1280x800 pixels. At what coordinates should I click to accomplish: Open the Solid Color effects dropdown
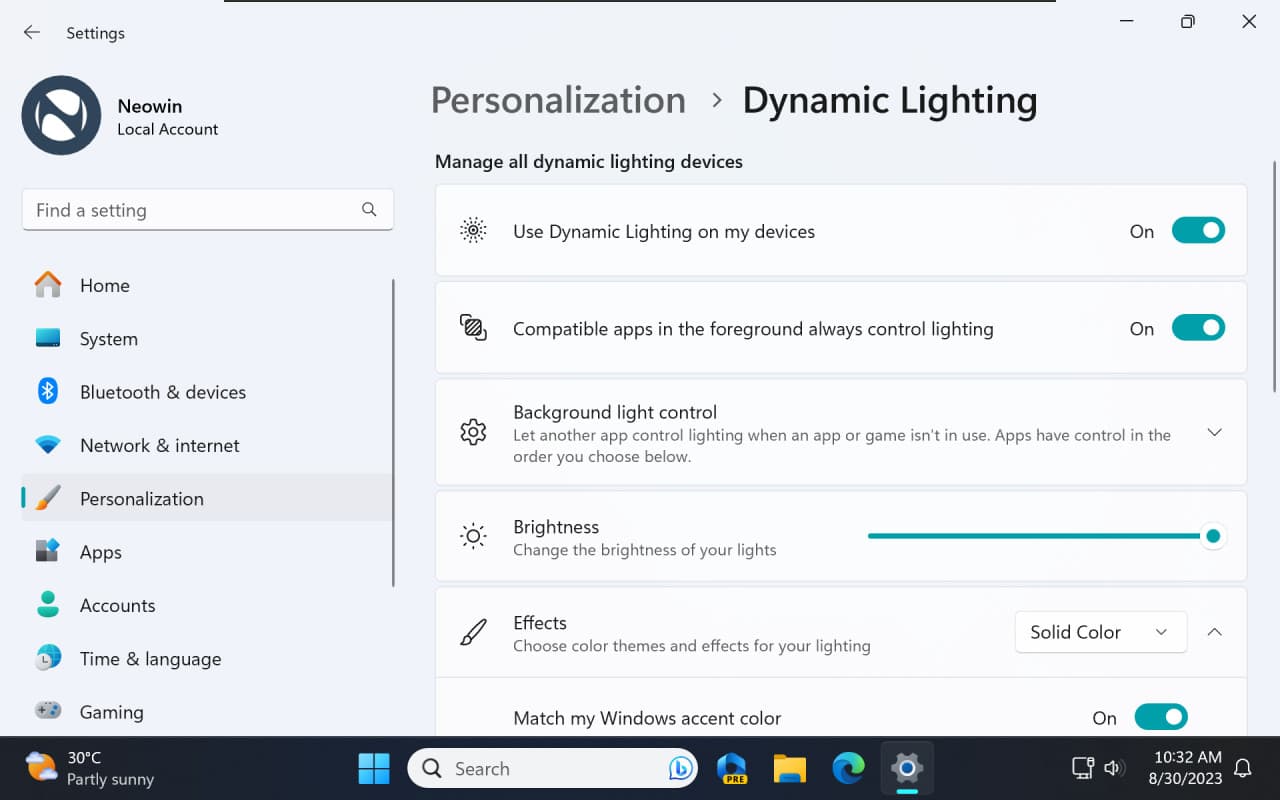[x=1100, y=631]
